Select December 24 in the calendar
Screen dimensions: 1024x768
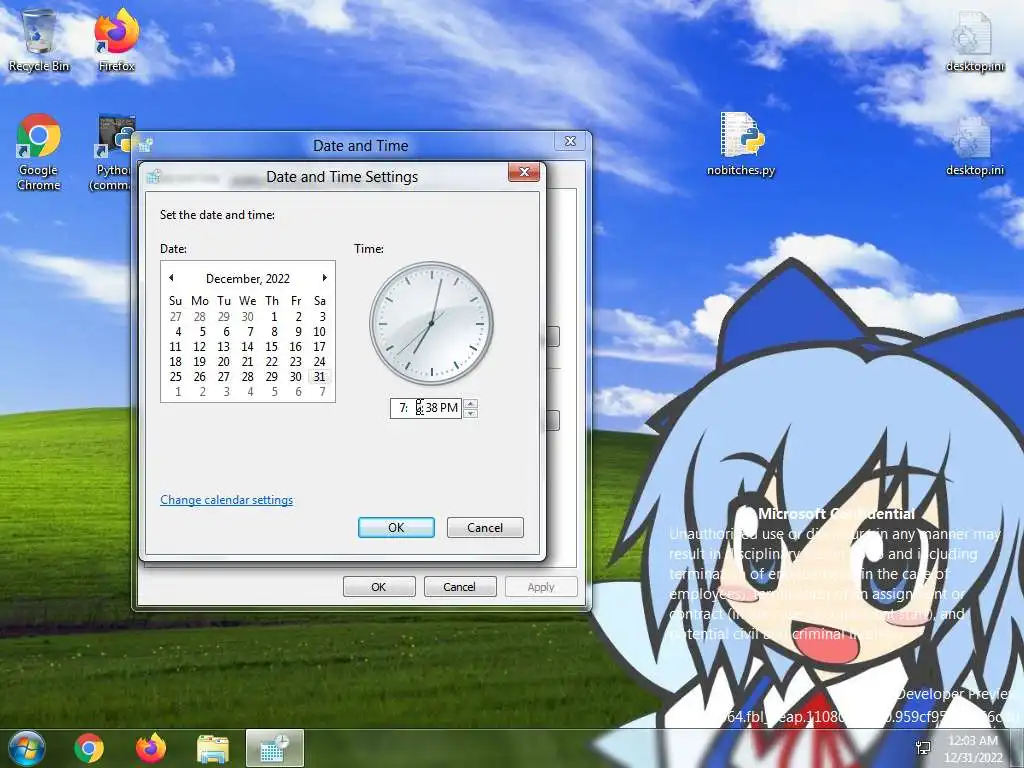pyautogui.click(x=319, y=362)
